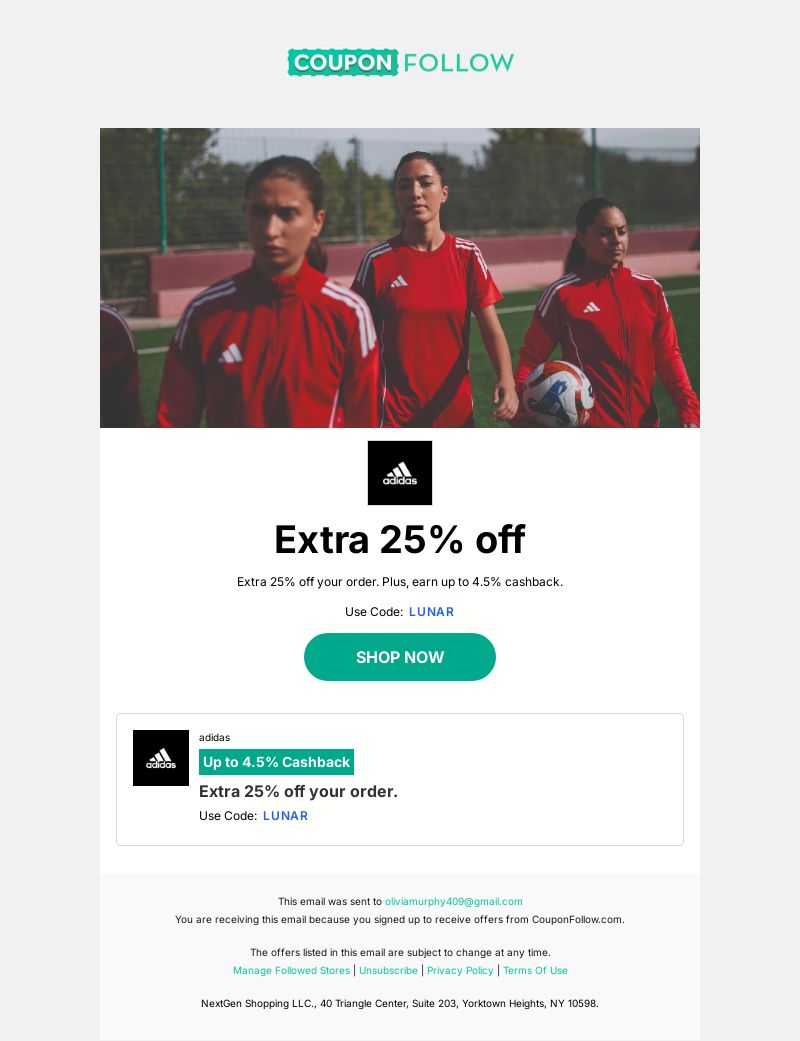Click the soccer ball in the banner photo

(558, 393)
